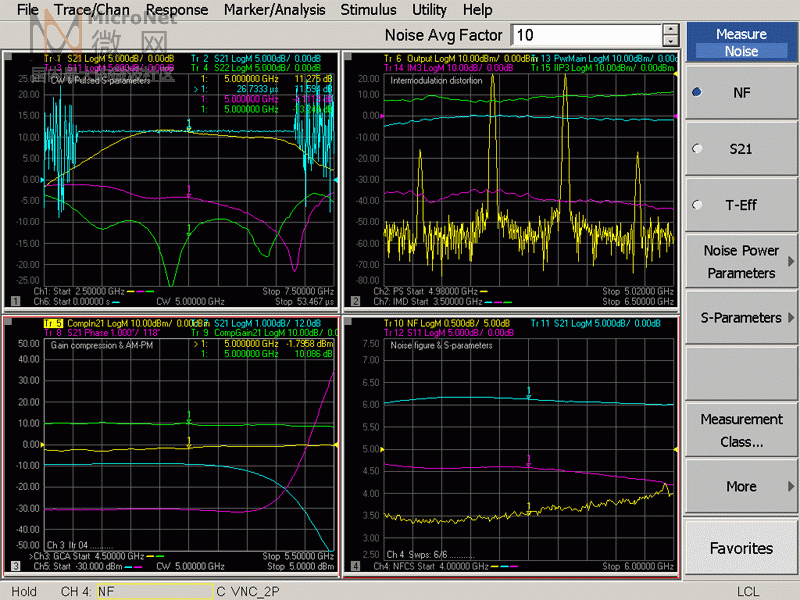
Task: Click the Gain compression & AM-PM title
Action: 102,345
